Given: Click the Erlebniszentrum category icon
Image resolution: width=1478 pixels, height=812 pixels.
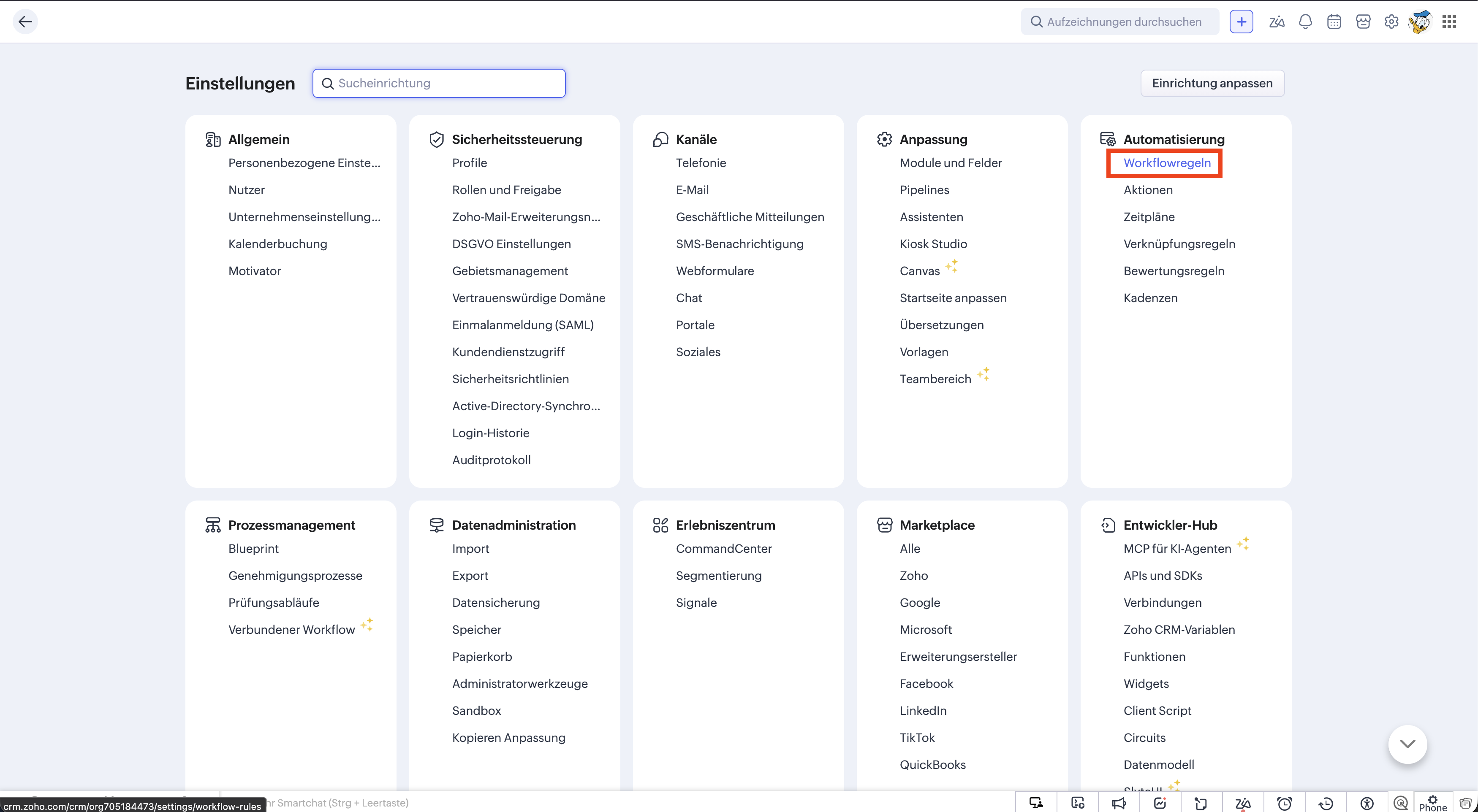Looking at the screenshot, I should pyautogui.click(x=660, y=525).
